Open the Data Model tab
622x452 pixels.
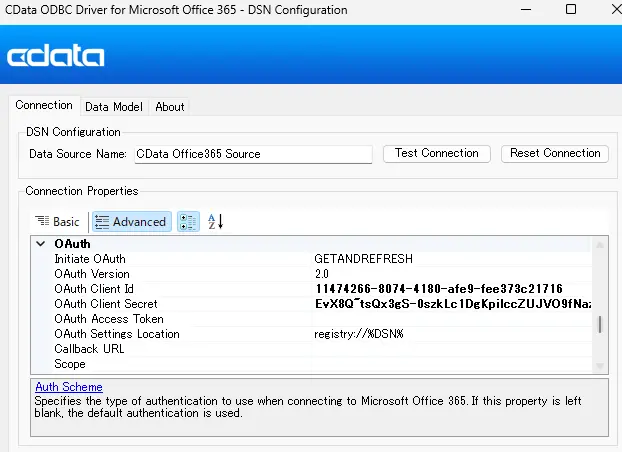coord(114,107)
